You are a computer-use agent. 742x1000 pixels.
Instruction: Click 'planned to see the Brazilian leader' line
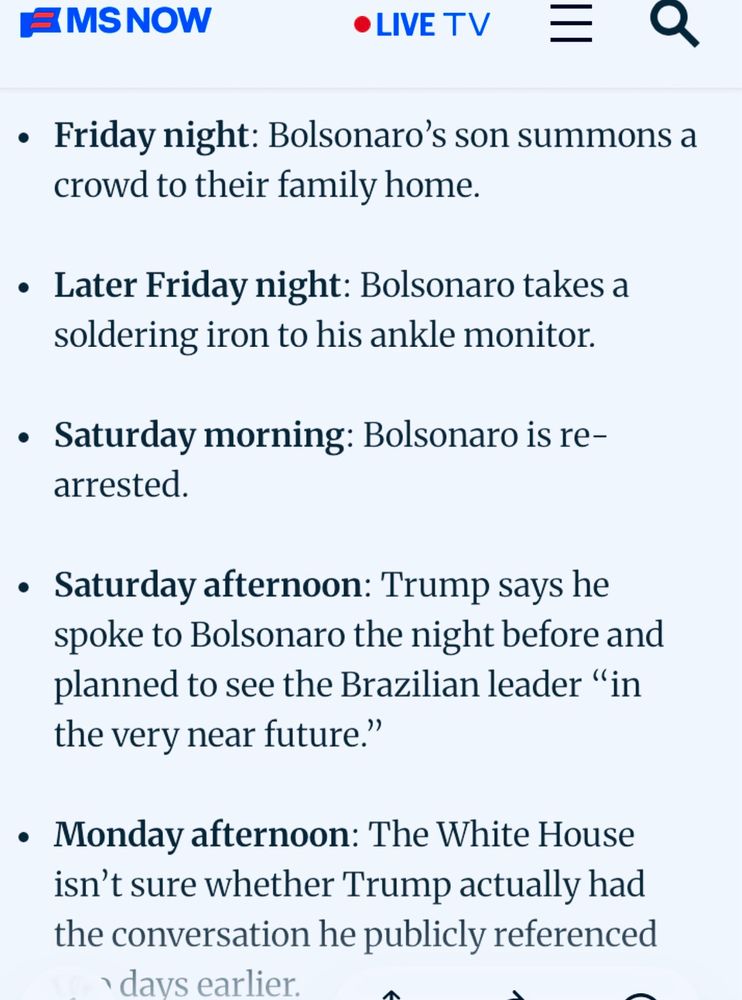(x=318, y=685)
